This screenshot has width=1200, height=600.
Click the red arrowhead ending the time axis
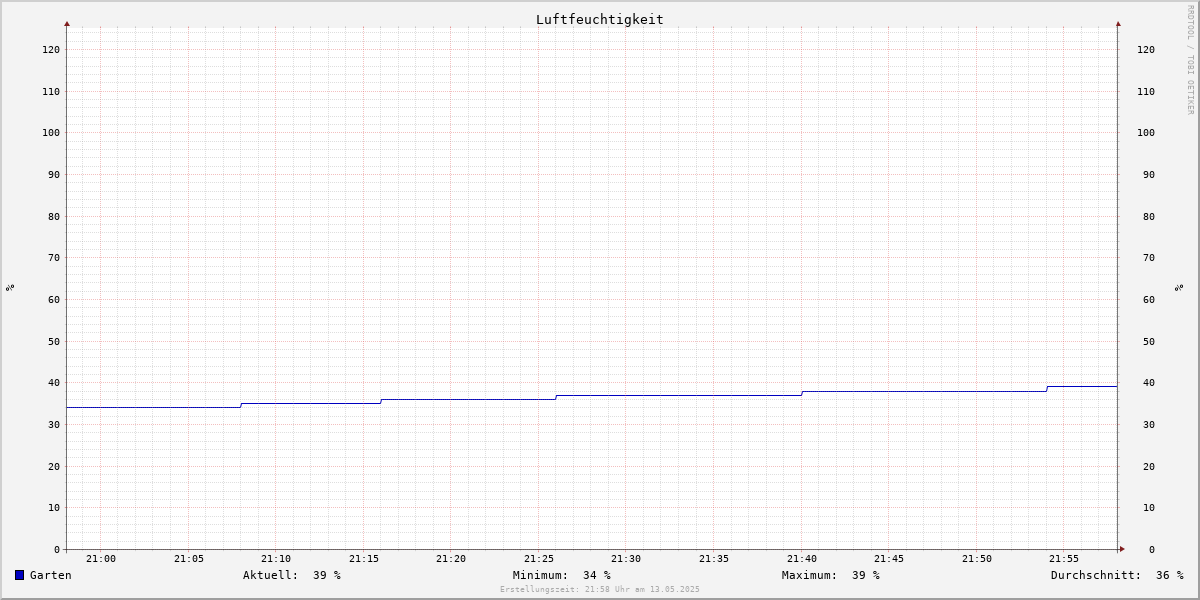pyautogui.click(x=1122, y=548)
